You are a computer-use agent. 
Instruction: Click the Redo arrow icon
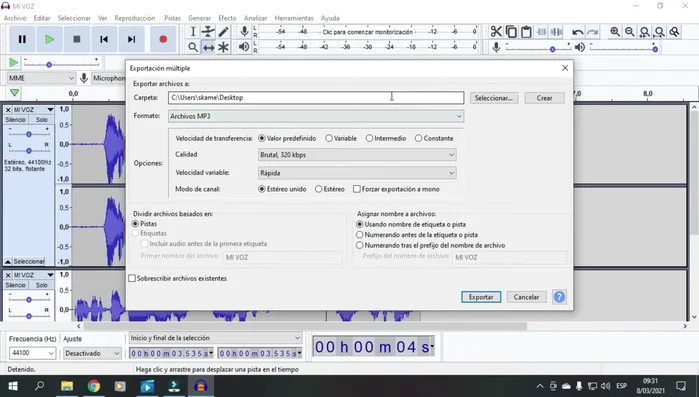pyautogui.click(x=592, y=32)
